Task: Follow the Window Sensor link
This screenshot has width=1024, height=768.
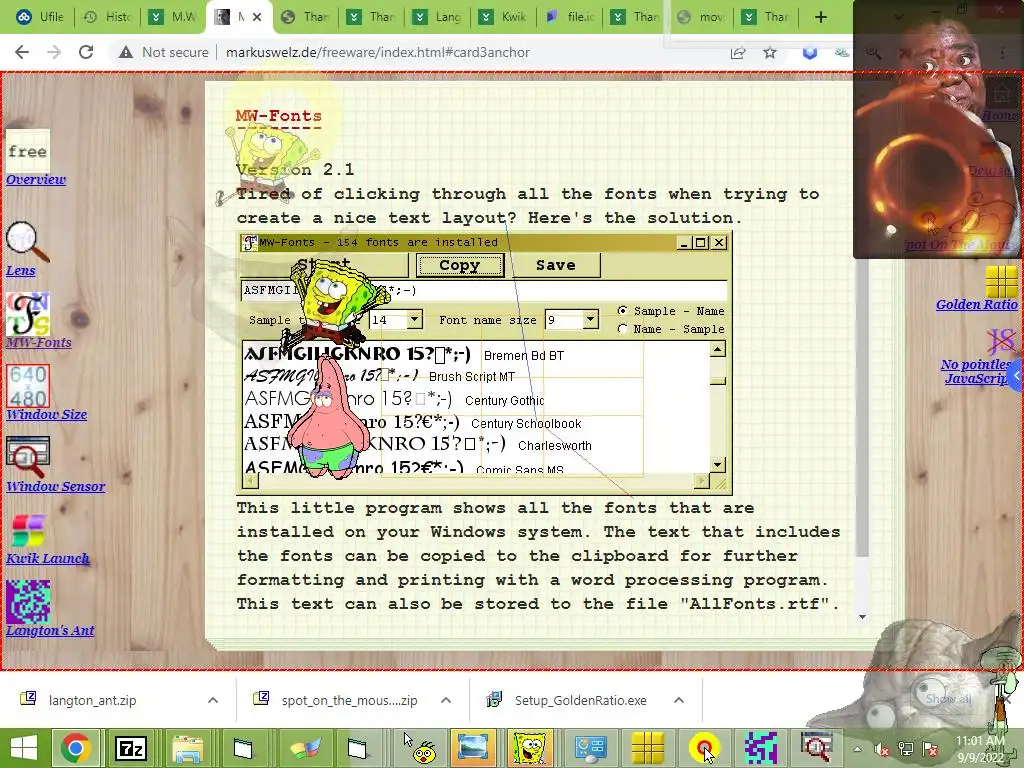Action: point(56,487)
